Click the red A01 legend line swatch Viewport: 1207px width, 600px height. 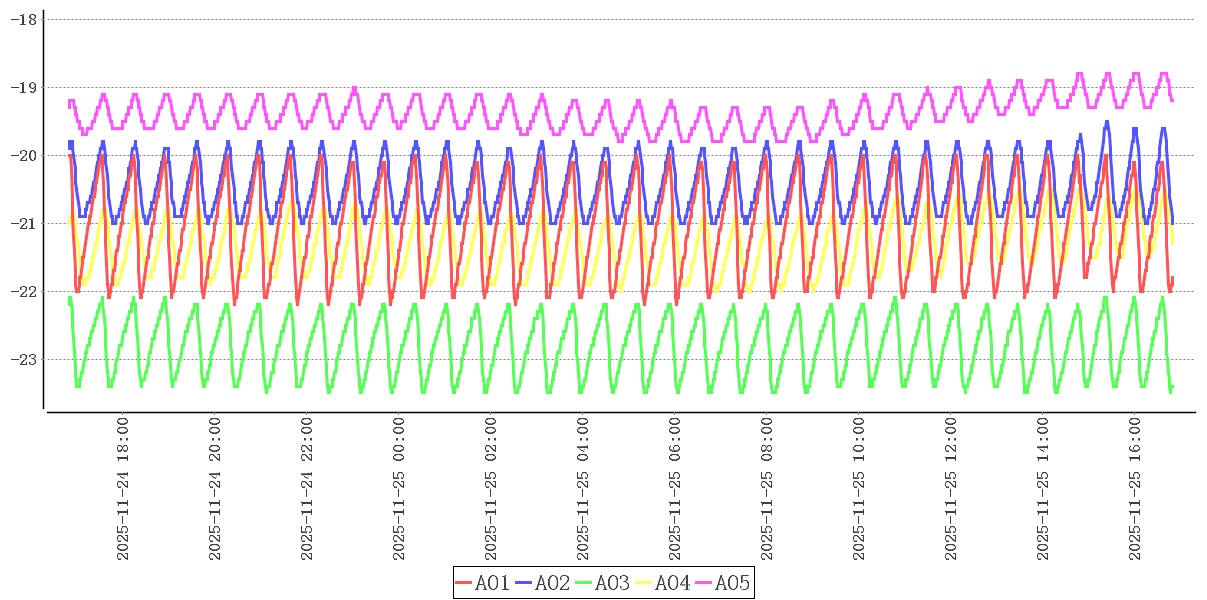click(464, 583)
